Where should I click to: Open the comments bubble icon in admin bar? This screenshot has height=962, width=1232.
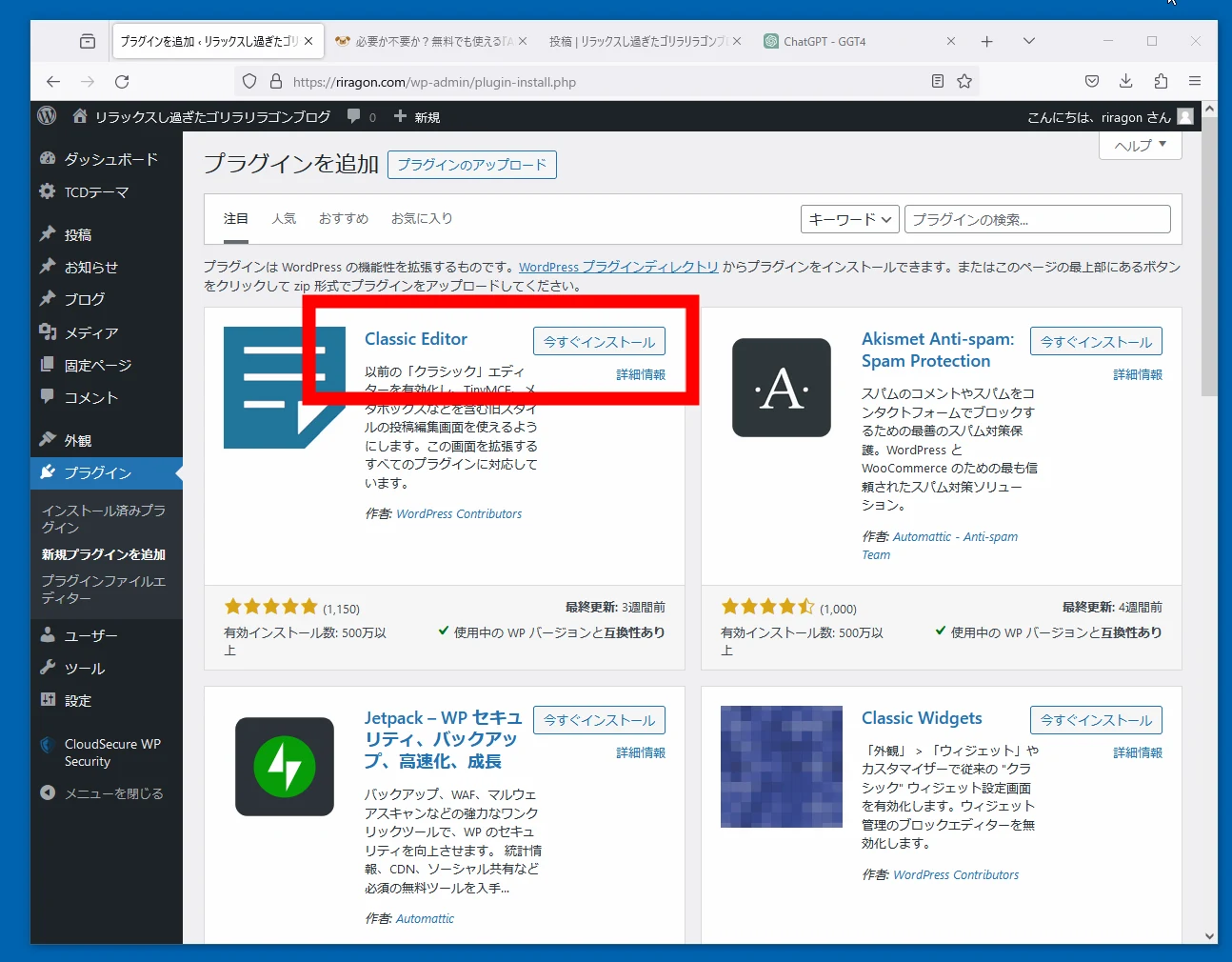354,116
